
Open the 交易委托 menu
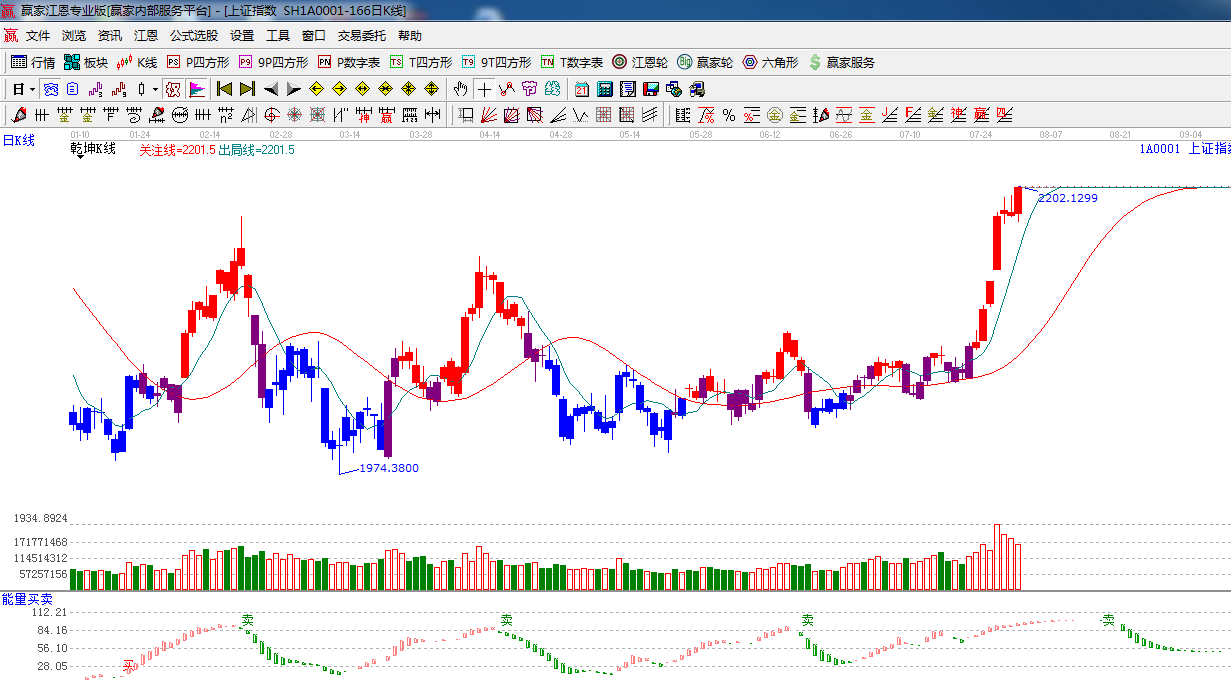tap(361, 35)
